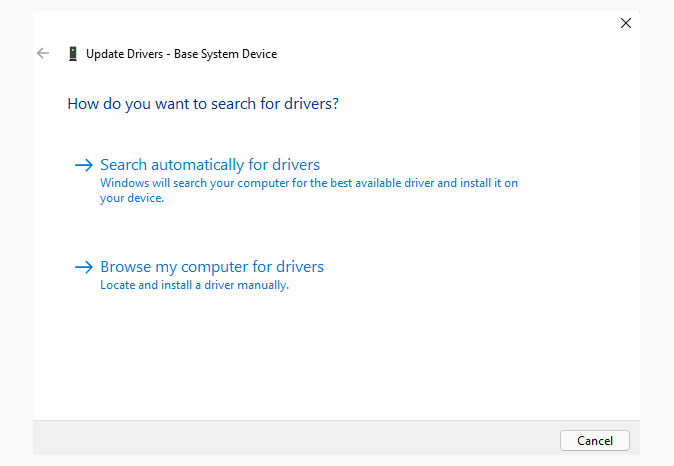Click the 'Base System Device' part of the title
The height and width of the screenshot is (466, 674).
click(x=225, y=54)
